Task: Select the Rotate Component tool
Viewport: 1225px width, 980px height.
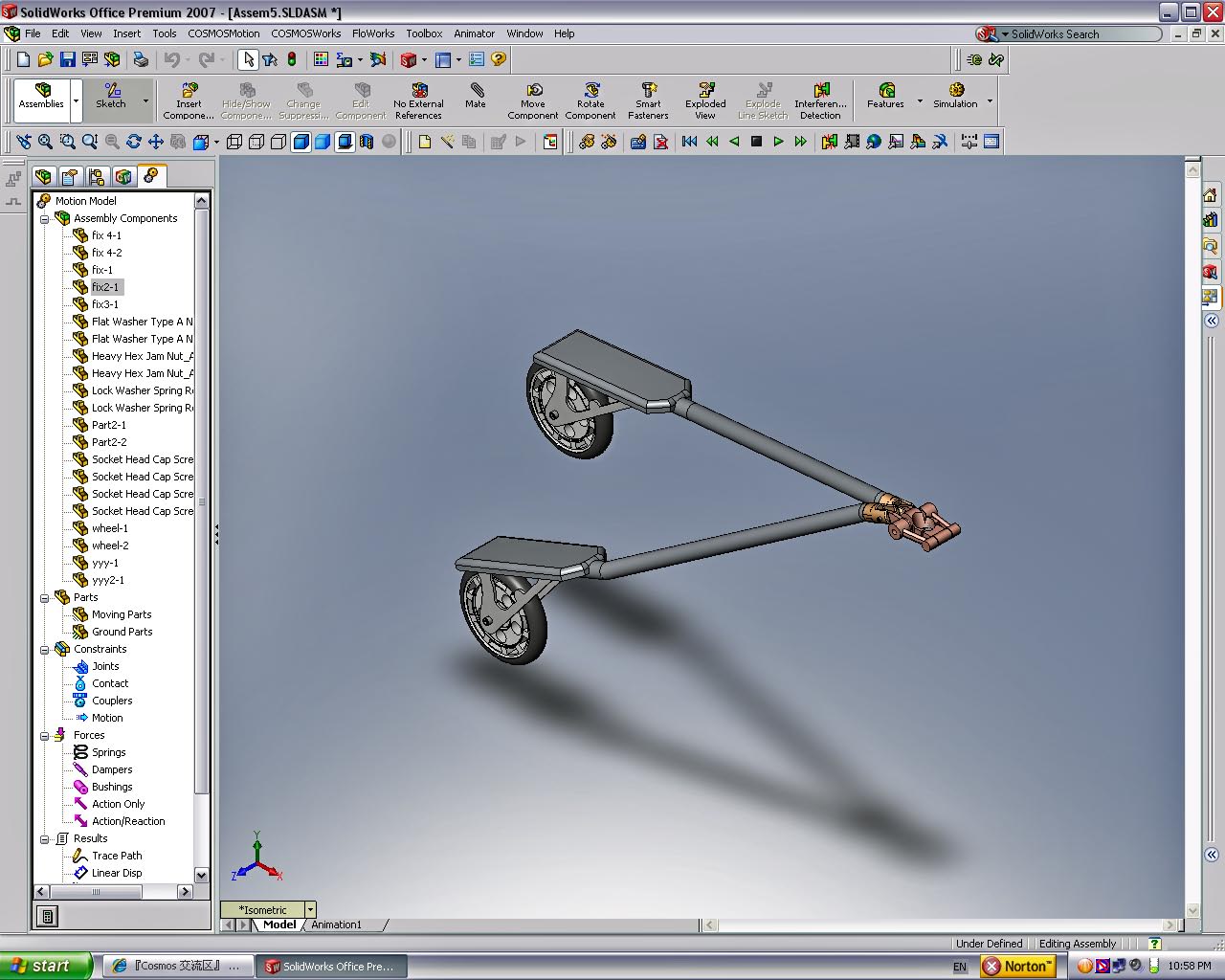Action: [590, 100]
